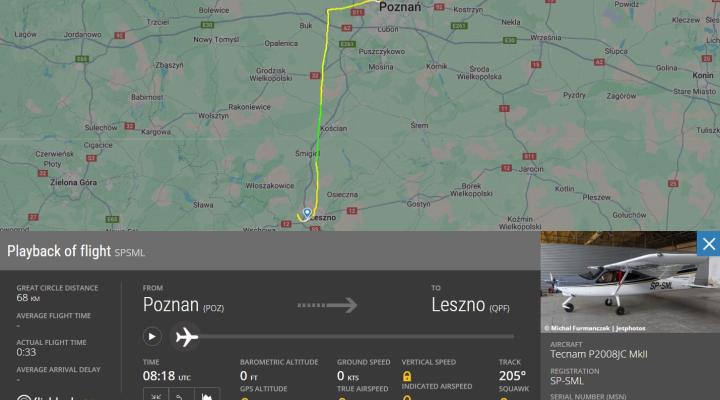Click the Poznan (POZ) origin airport

183,305
